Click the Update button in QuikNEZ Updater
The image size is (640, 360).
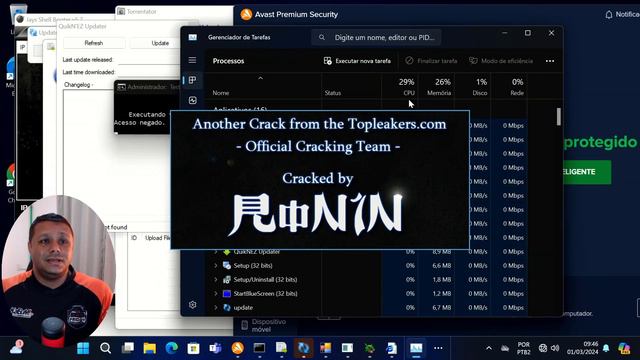tap(160, 43)
